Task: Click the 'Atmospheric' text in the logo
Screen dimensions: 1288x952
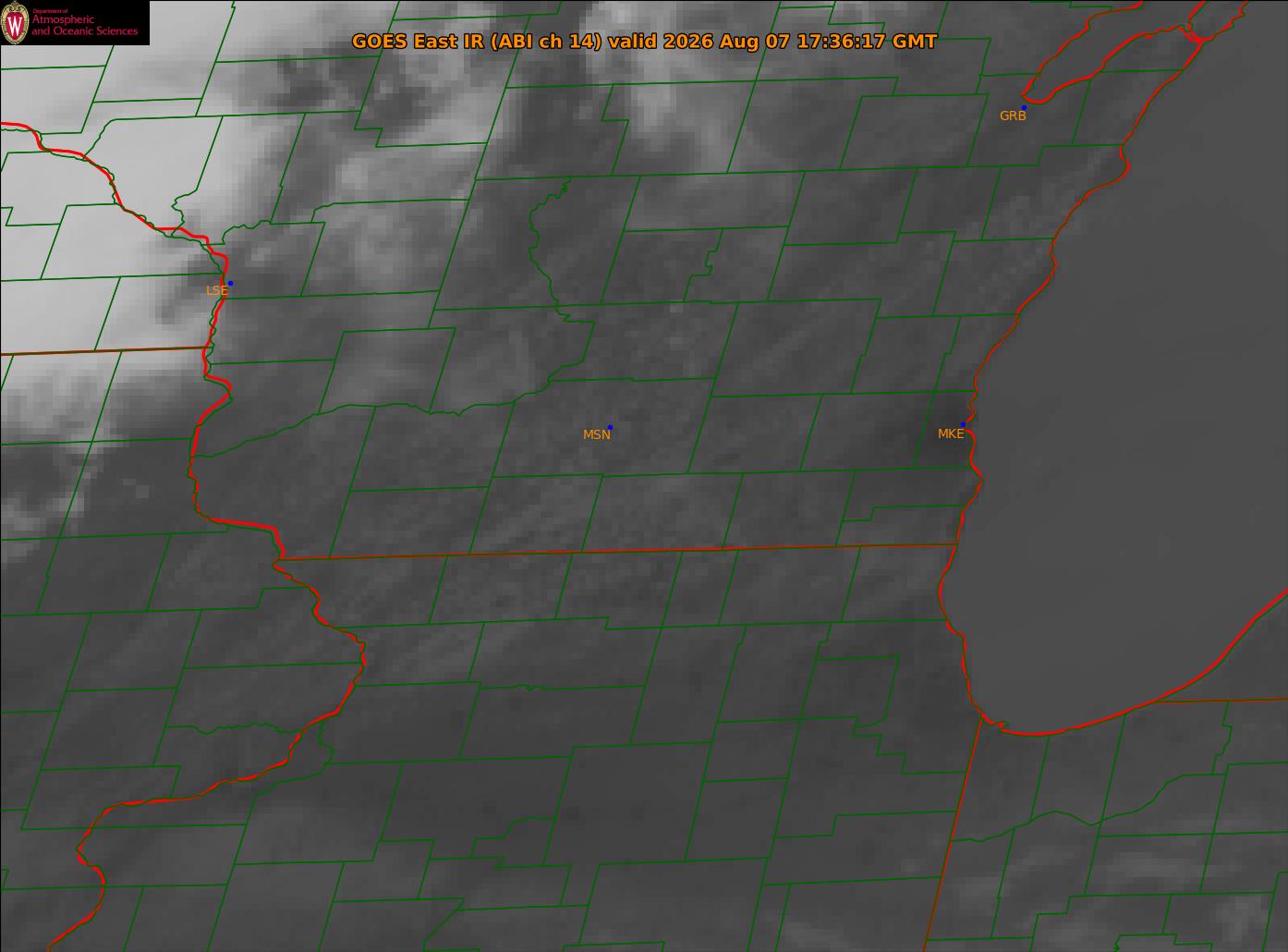Action: click(63, 20)
